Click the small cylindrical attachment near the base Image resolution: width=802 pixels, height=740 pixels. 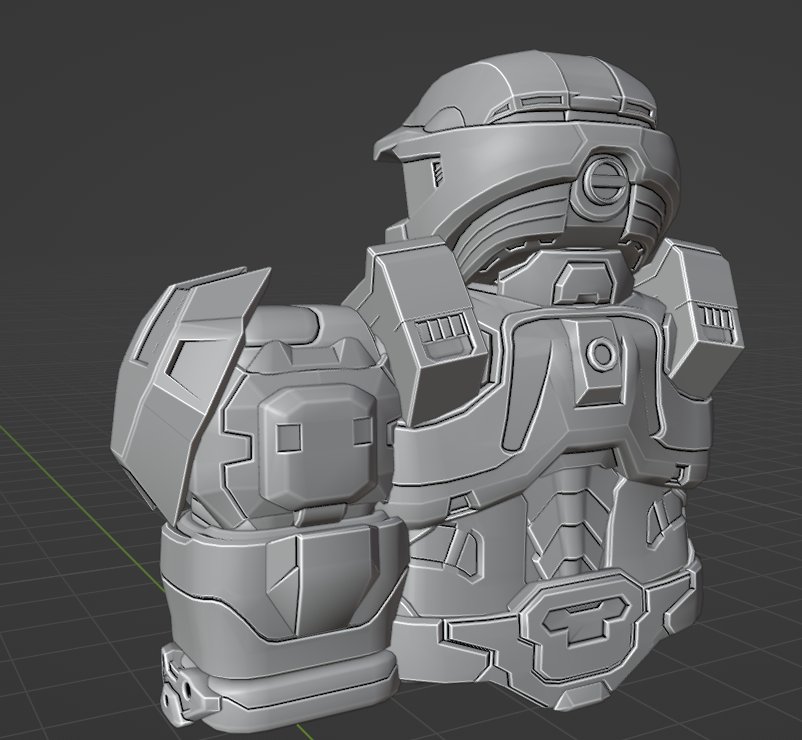(x=185, y=688)
